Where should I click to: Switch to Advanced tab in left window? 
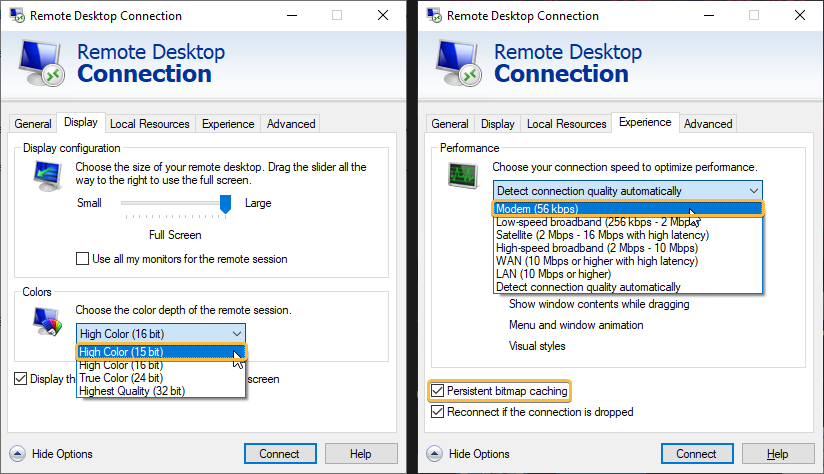pos(291,123)
